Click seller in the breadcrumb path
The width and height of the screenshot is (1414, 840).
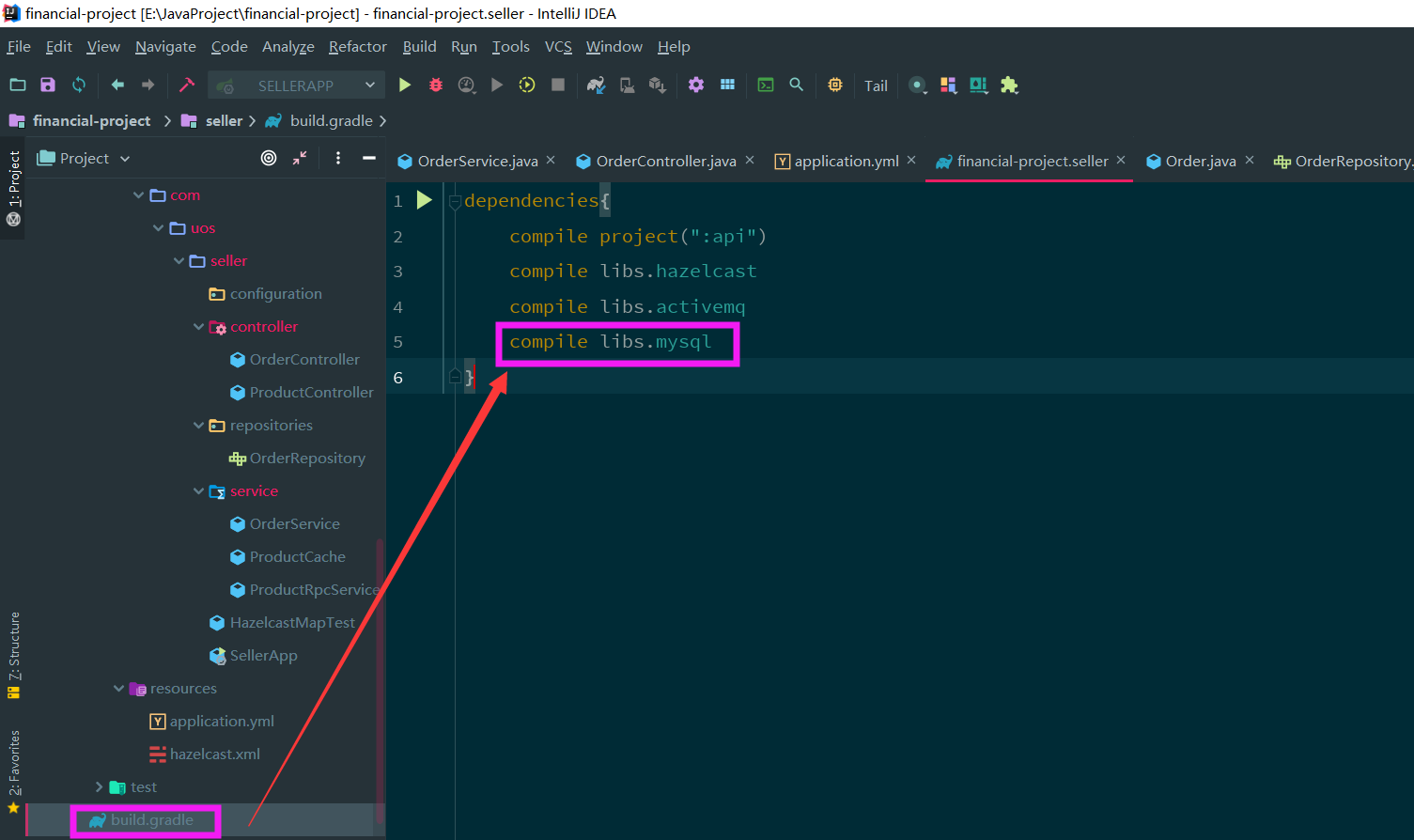pyautogui.click(x=224, y=121)
